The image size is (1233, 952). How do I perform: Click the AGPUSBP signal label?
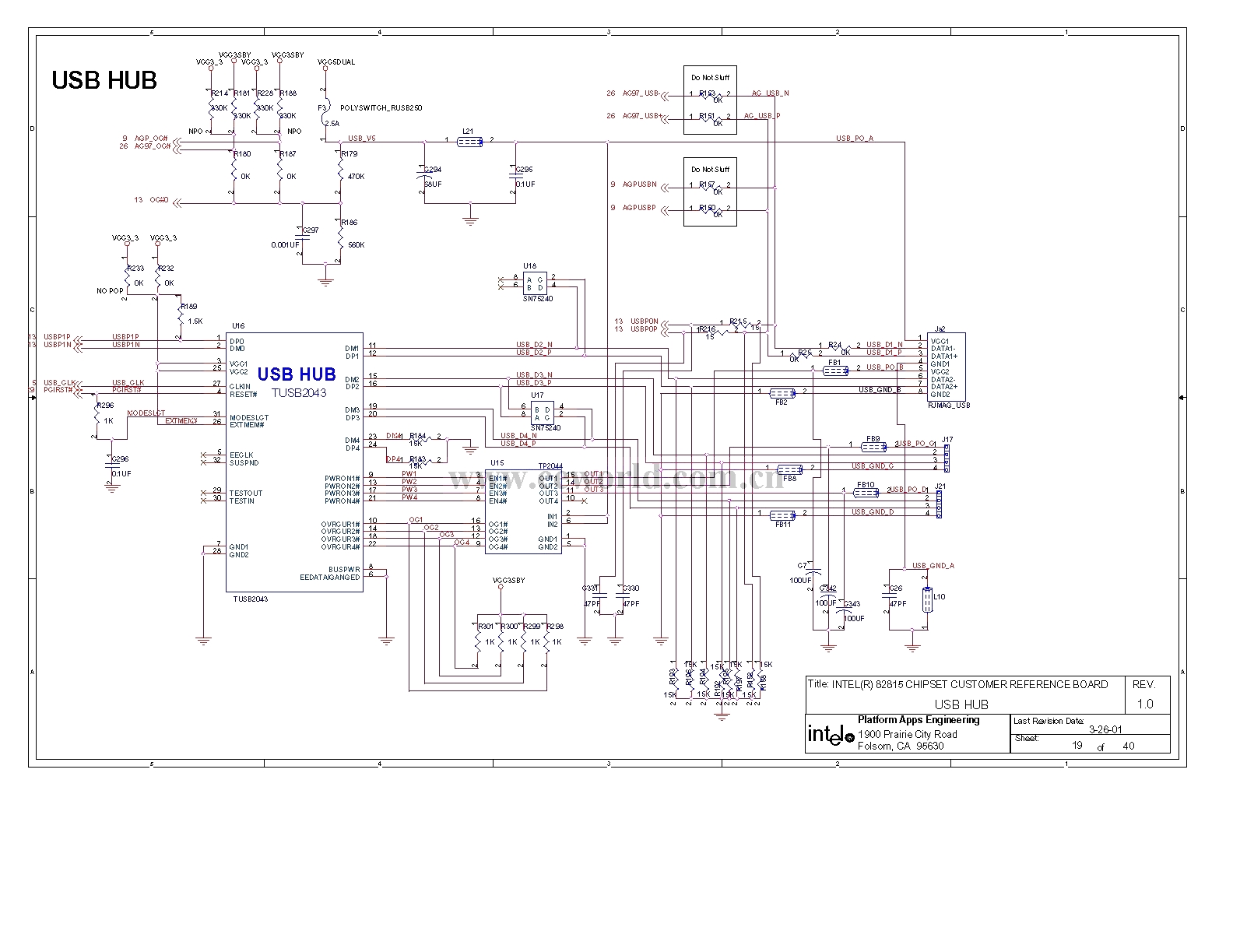639,208
